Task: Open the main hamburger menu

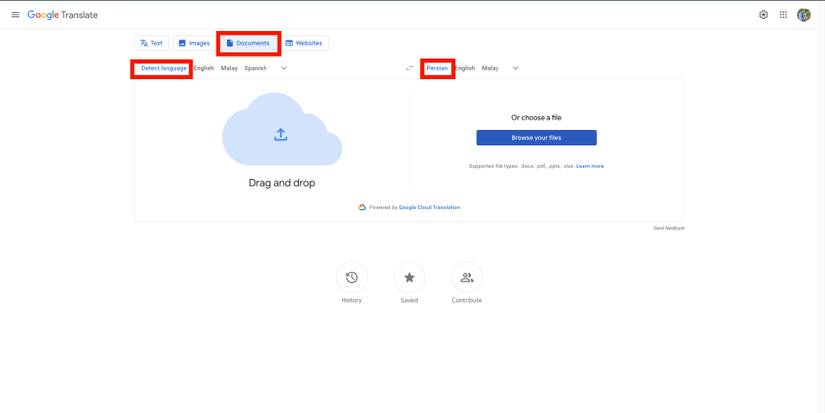Action: (15, 15)
